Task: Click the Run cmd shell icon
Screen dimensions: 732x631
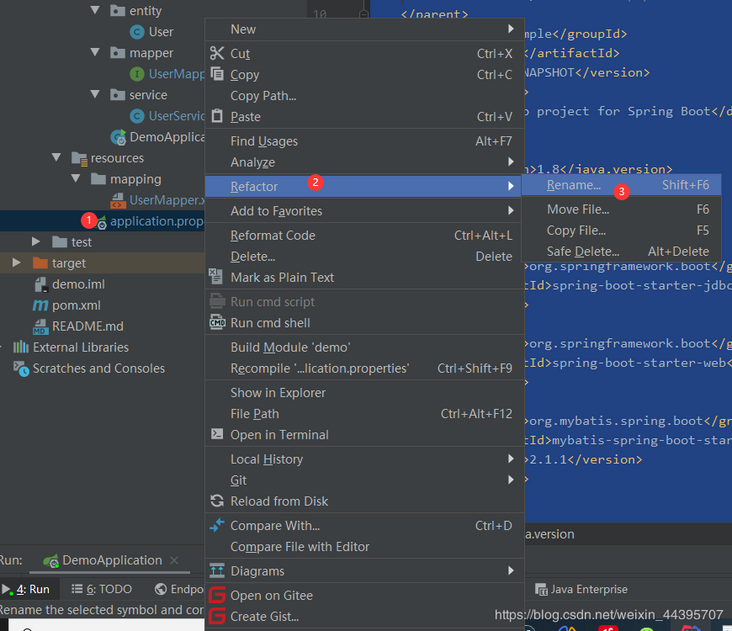Action: [x=217, y=323]
